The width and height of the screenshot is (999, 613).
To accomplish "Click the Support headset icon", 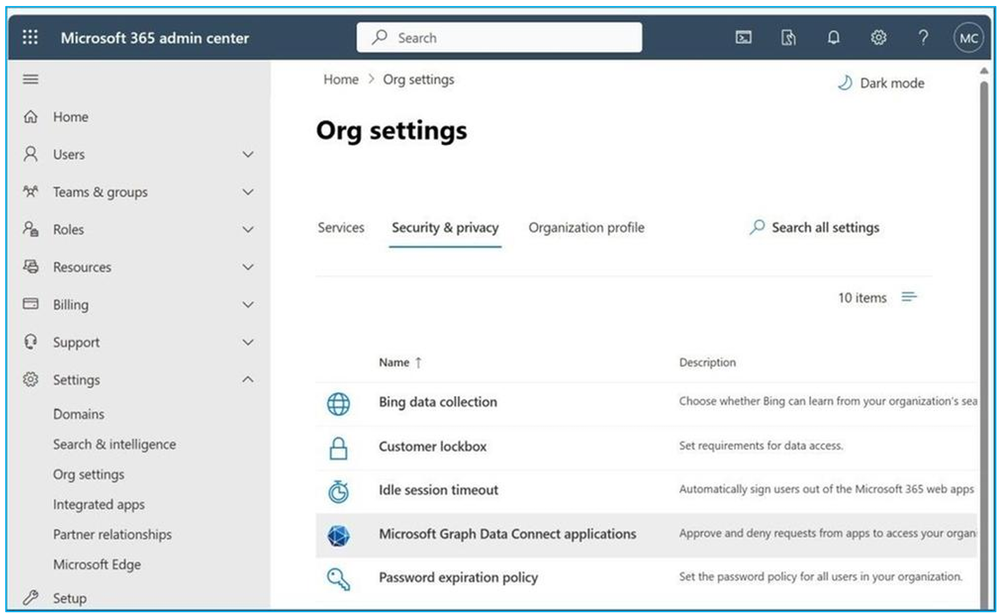I will point(31,342).
